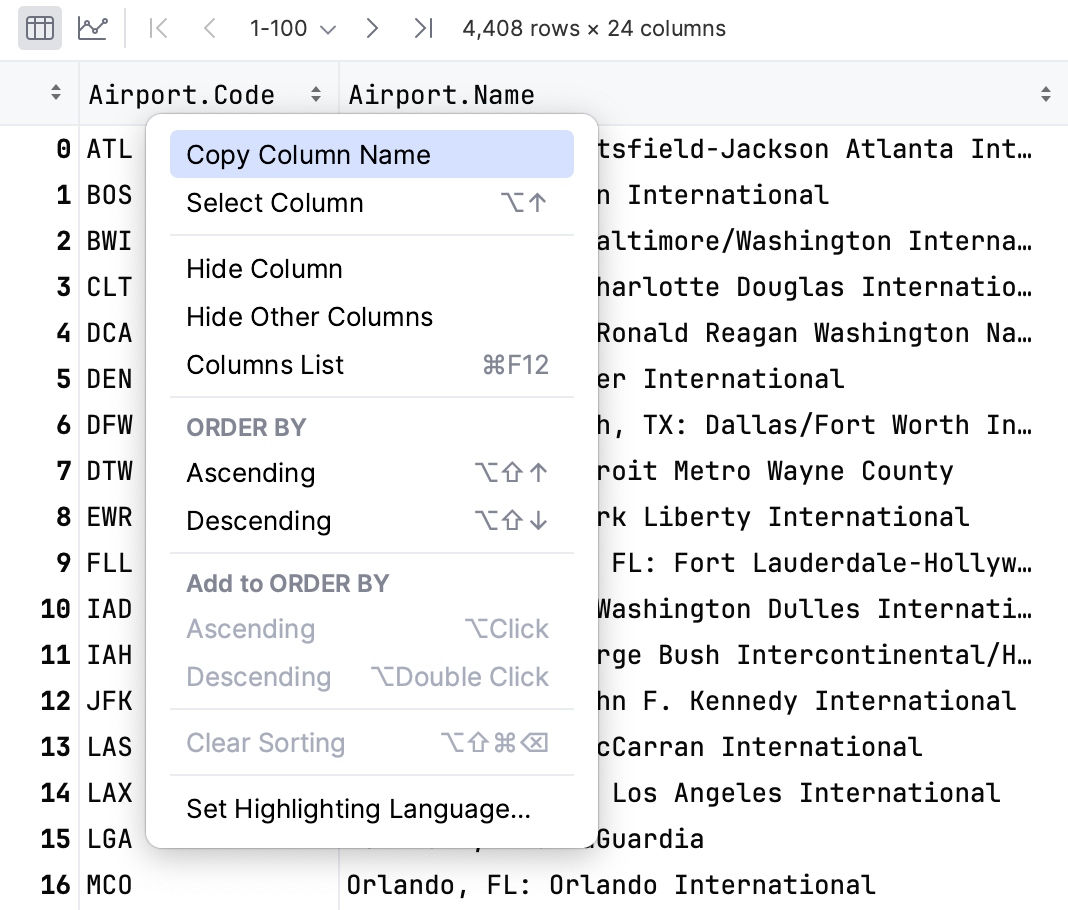Sort arrows on Airport.Code column header
1068x910 pixels.
pyautogui.click(x=315, y=94)
